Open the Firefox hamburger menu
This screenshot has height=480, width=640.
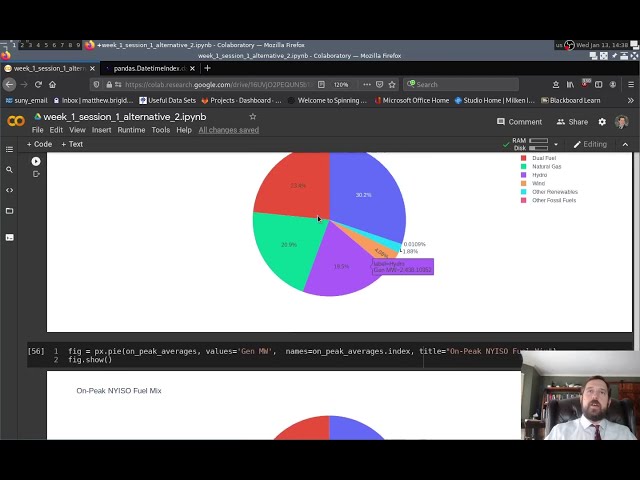[631, 84]
